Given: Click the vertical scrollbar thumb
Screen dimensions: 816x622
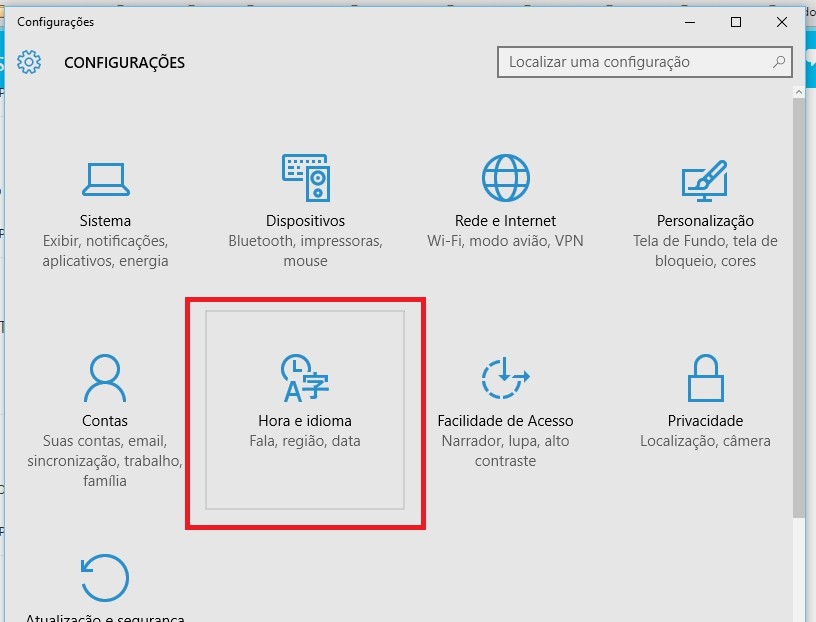Looking at the screenshot, I should (x=799, y=307).
